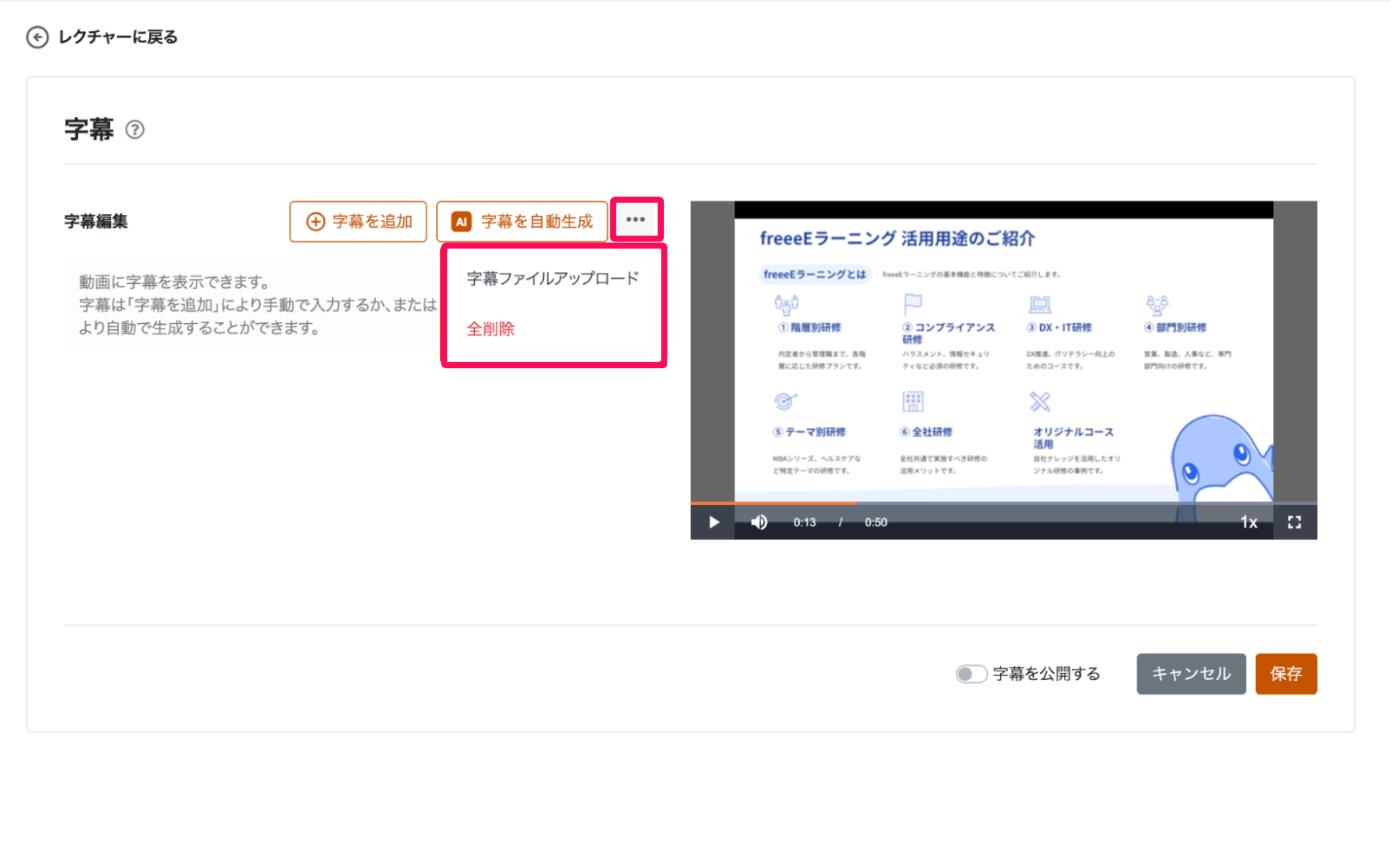Click the 字幕編集 label
The height and width of the screenshot is (868, 1391).
tap(96, 222)
